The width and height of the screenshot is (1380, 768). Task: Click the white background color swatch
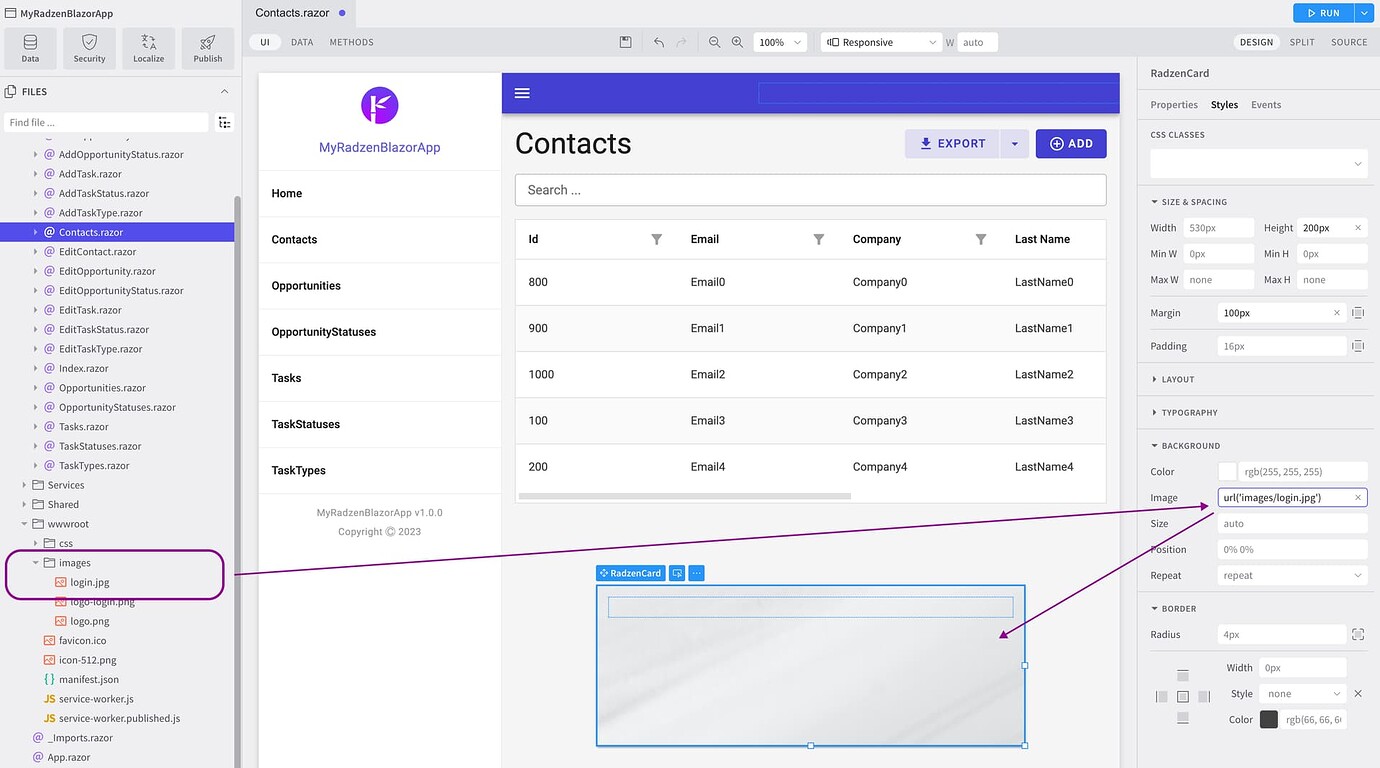point(1227,471)
